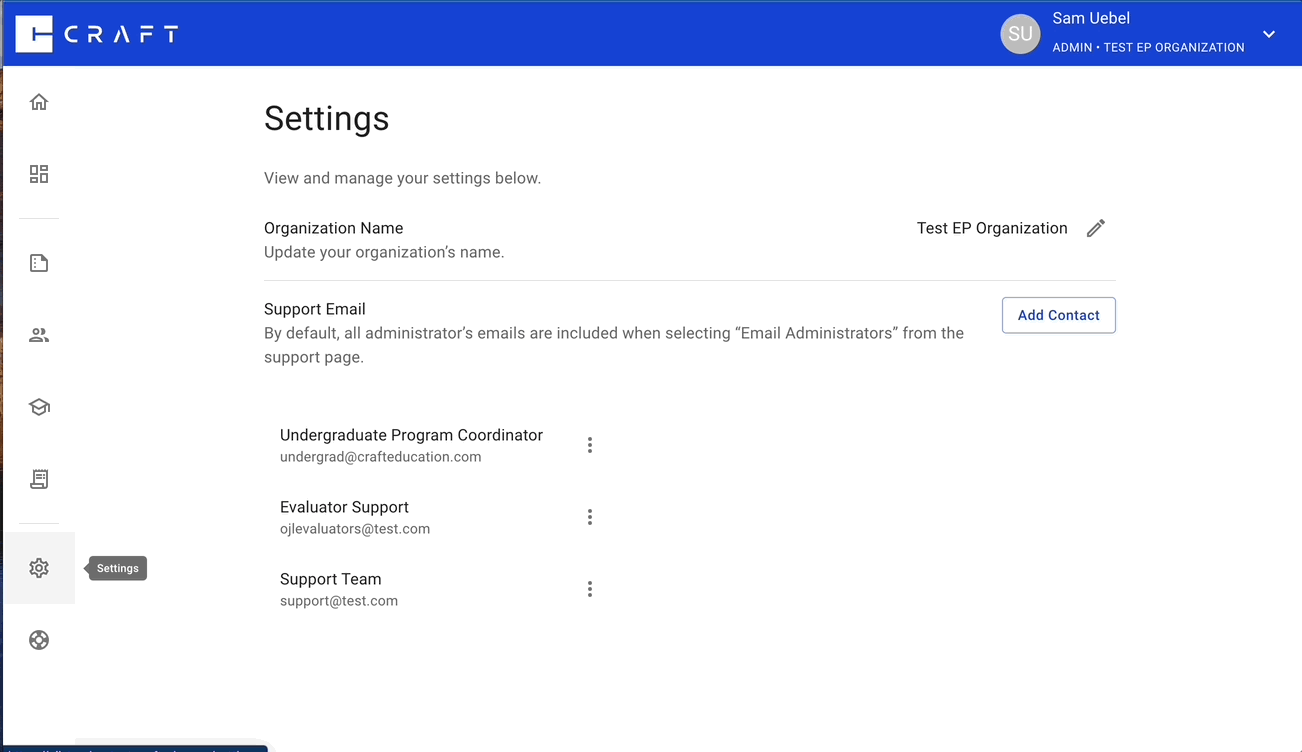1302x752 pixels.
Task: Edit the Organization Name with the pencil icon
Action: click(1095, 228)
